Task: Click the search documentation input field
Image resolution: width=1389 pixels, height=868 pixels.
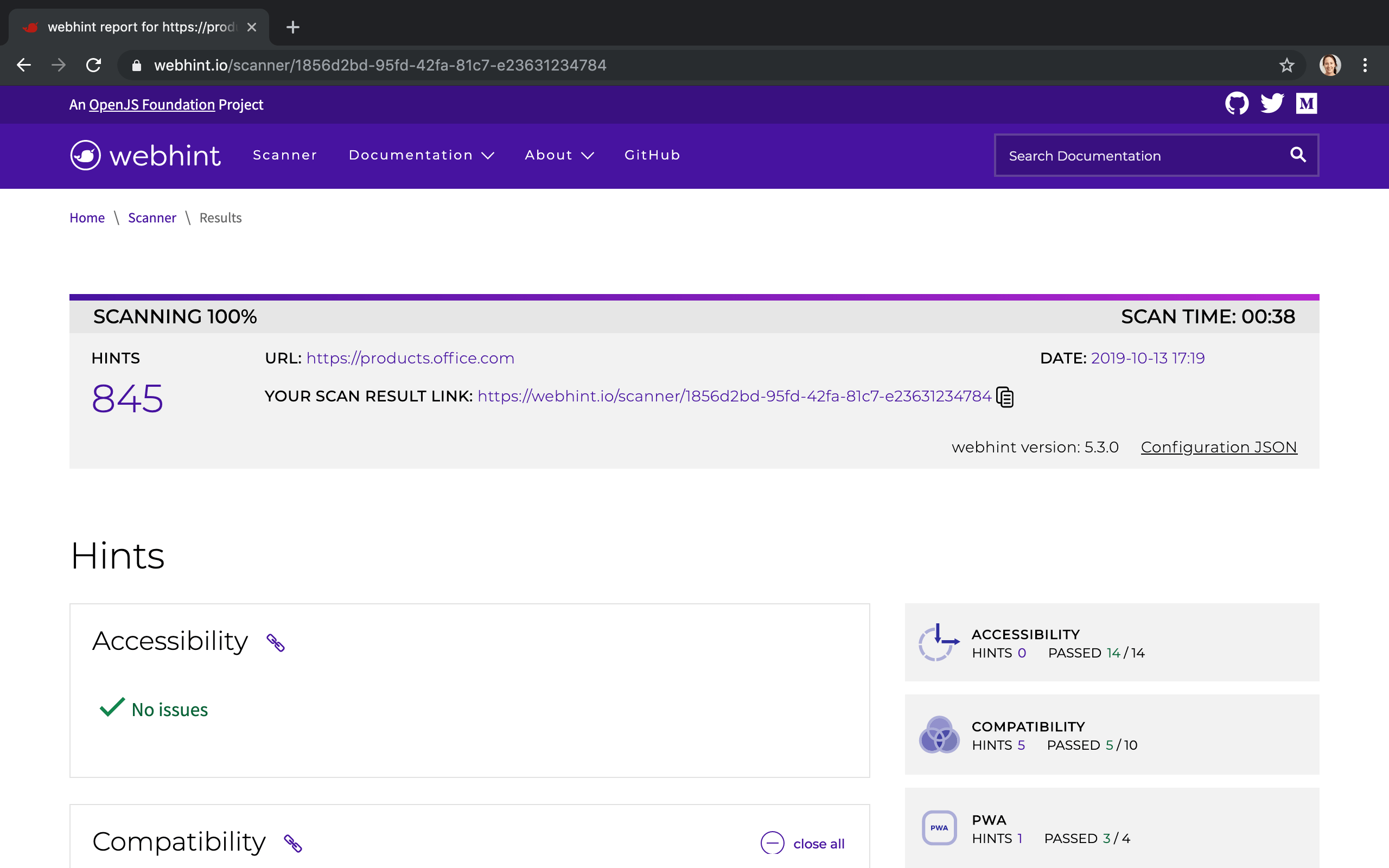Action: 1143,155
